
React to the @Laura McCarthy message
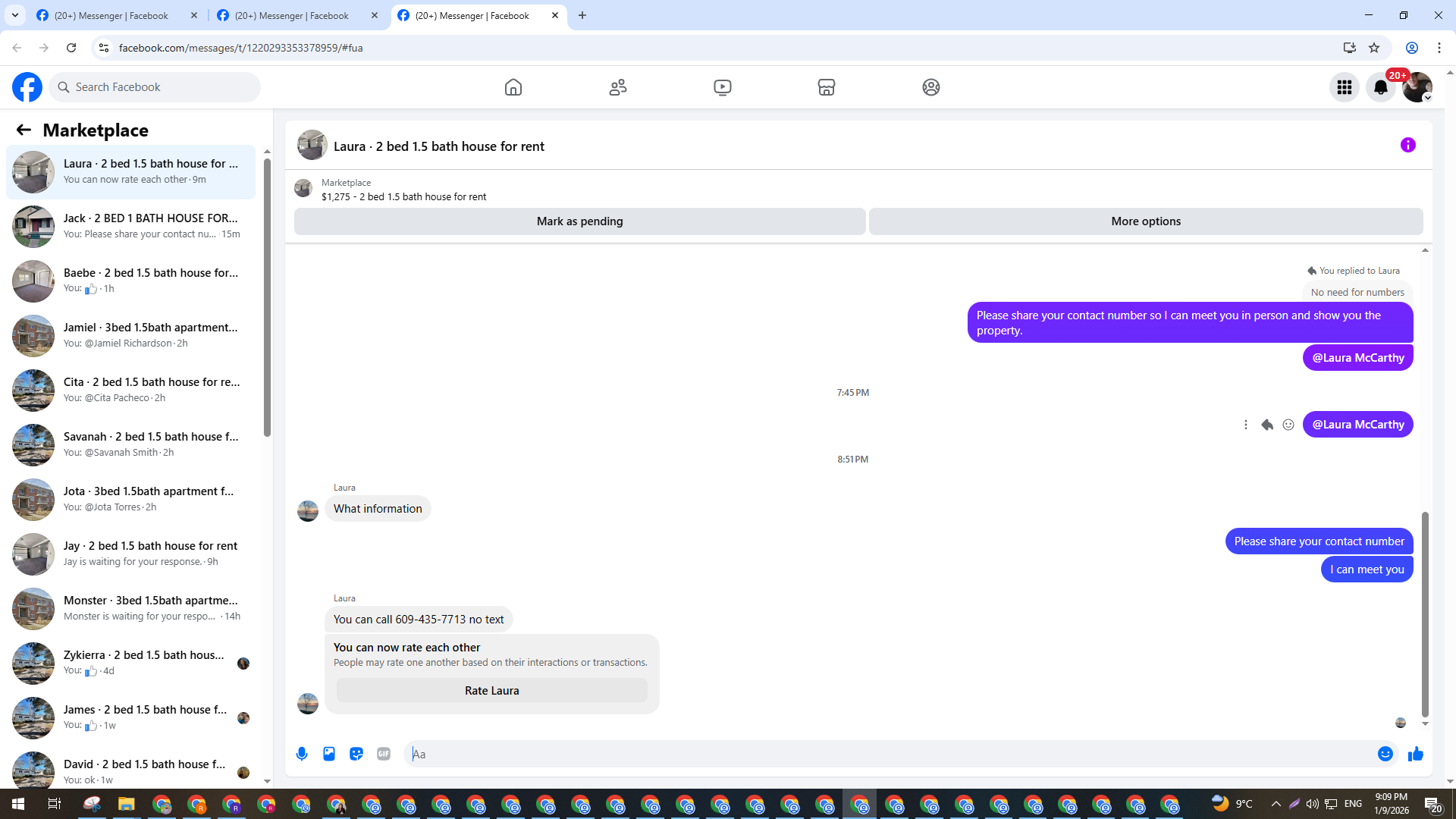coord(1288,425)
